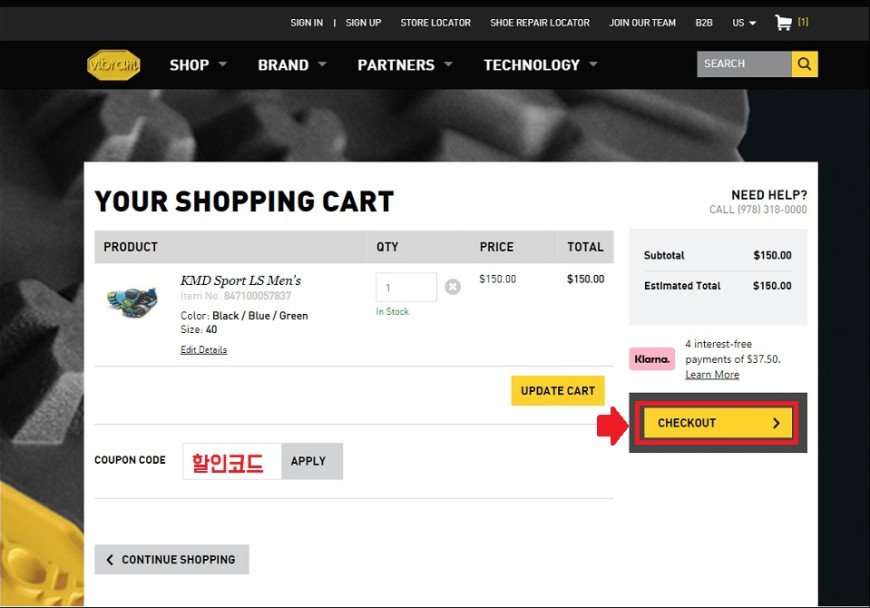This screenshot has height=608, width=870.
Task: Open SHOE REPAIR LOCATOR
Action: pos(540,23)
